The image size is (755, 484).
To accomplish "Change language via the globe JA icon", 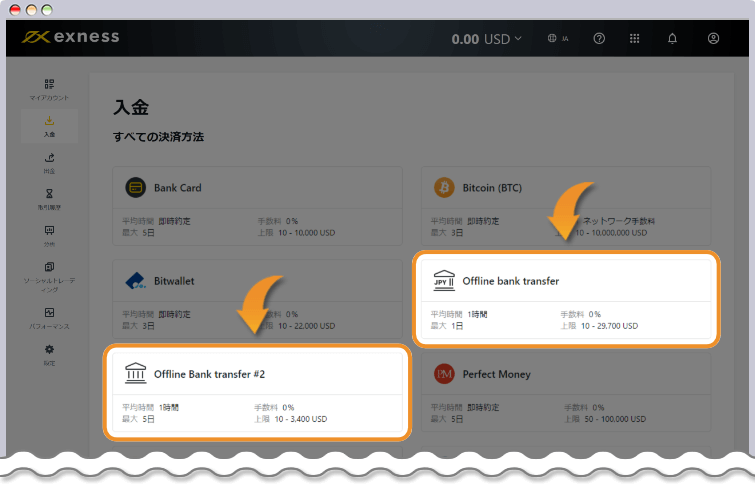I will (558, 39).
